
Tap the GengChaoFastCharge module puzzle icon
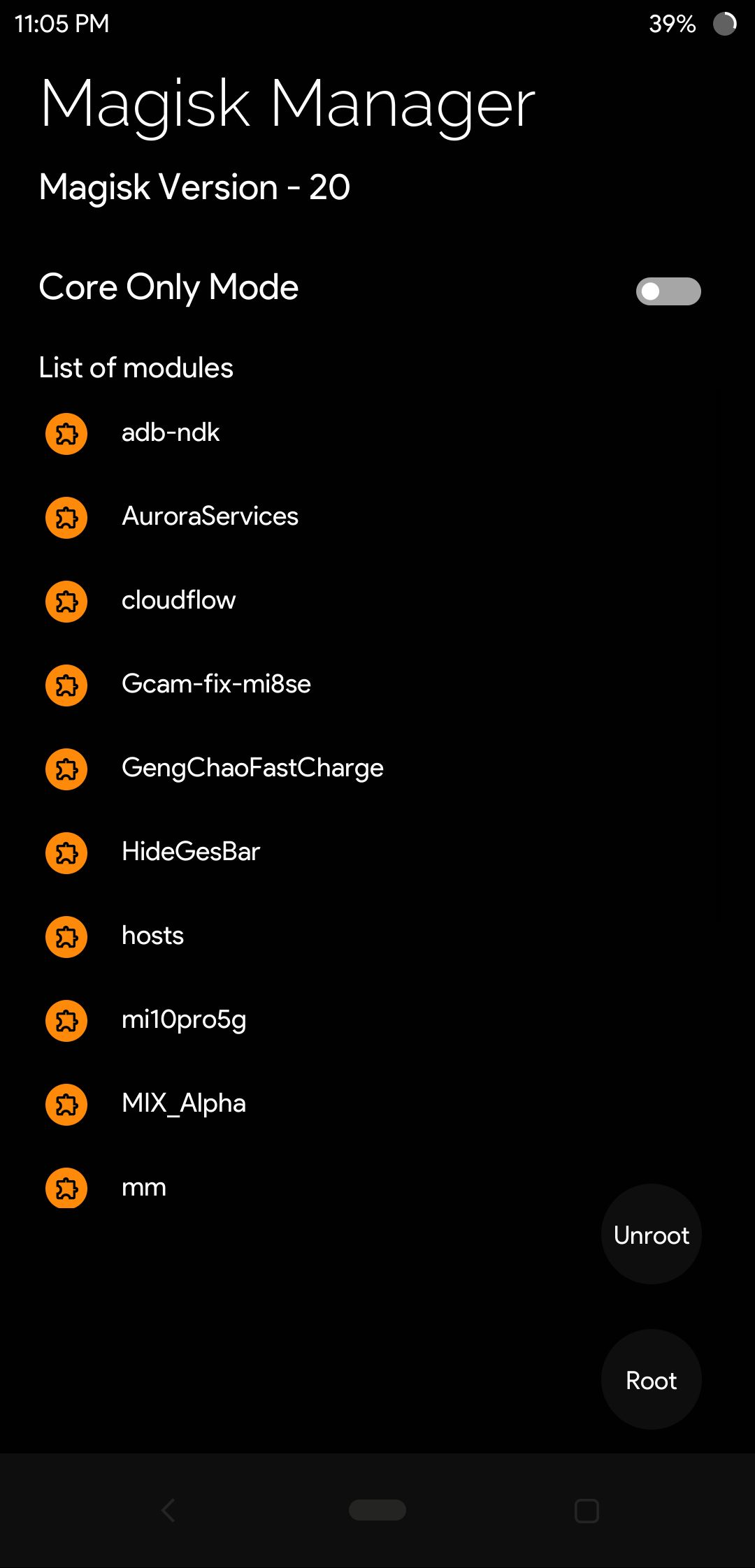coord(66,769)
